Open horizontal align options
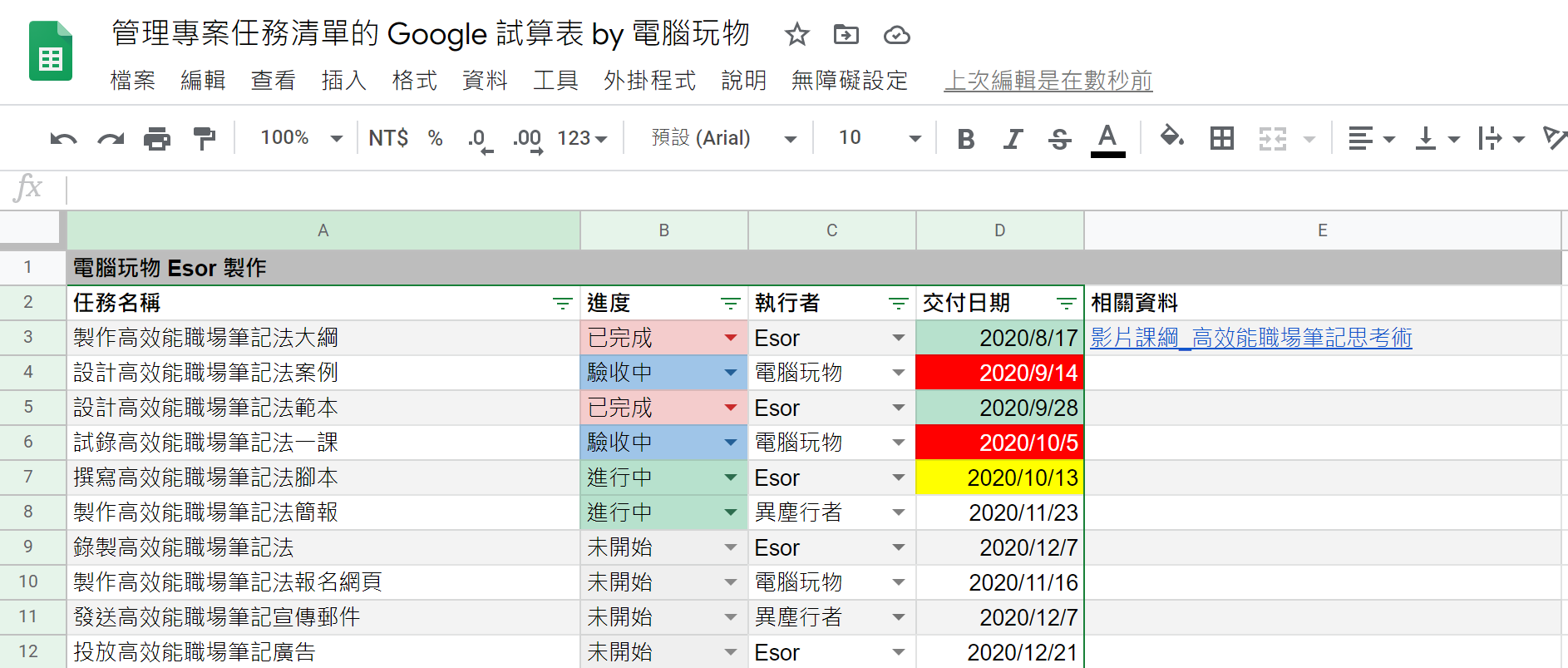Viewport: 1568px width, 668px height. point(1371,138)
